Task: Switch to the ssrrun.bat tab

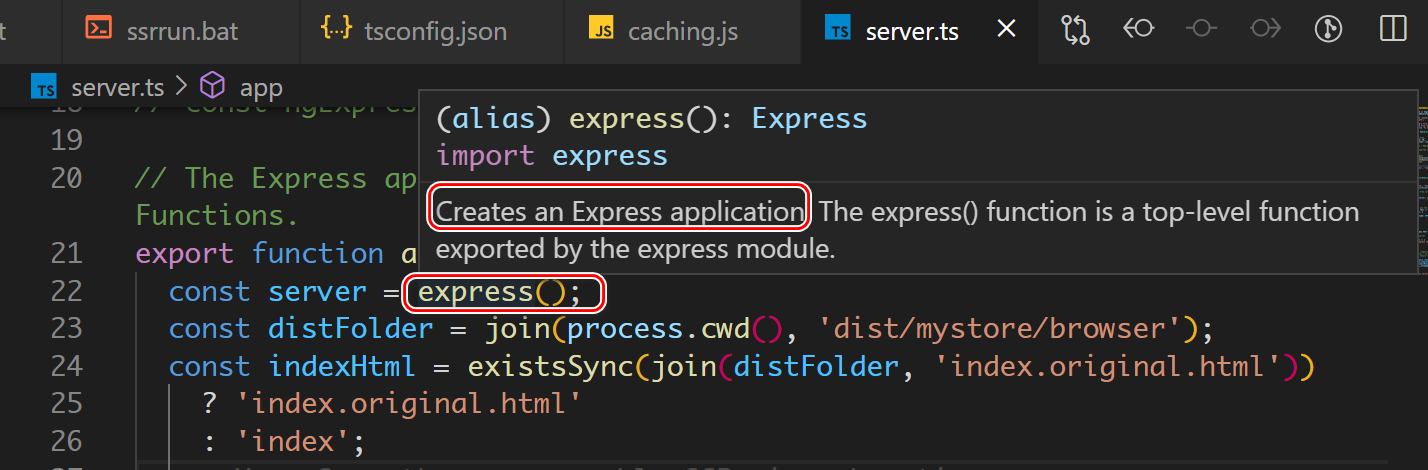Action: [x=180, y=31]
